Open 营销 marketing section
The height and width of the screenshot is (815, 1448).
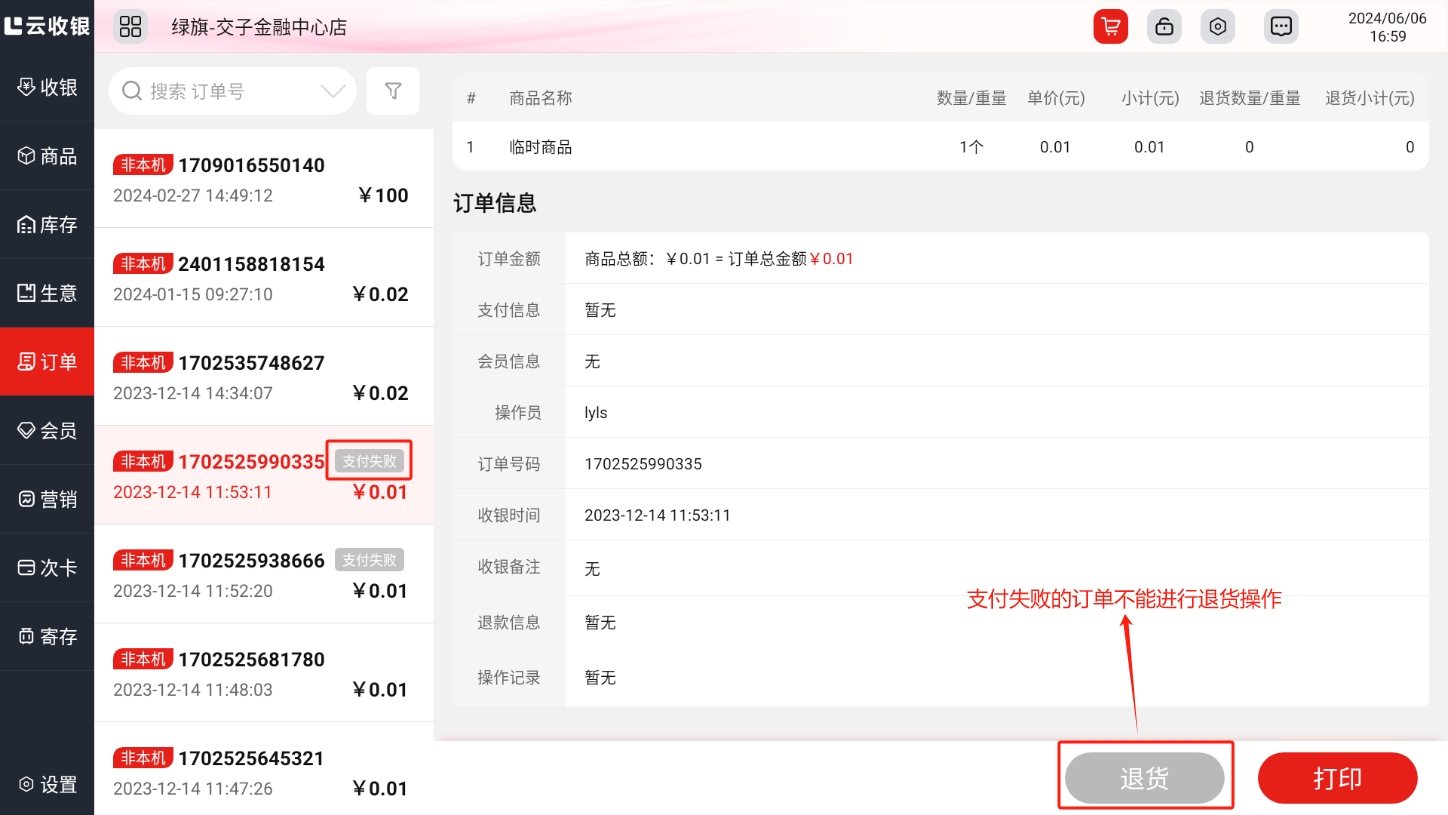pyautogui.click(x=47, y=499)
